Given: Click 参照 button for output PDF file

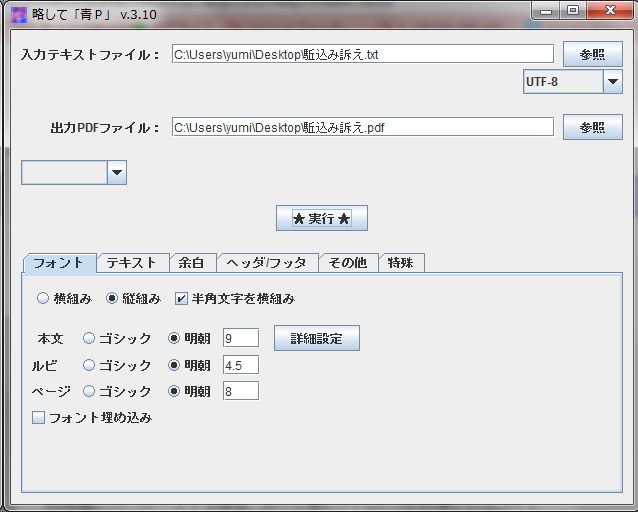Looking at the screenshot, I should (592, 127).
